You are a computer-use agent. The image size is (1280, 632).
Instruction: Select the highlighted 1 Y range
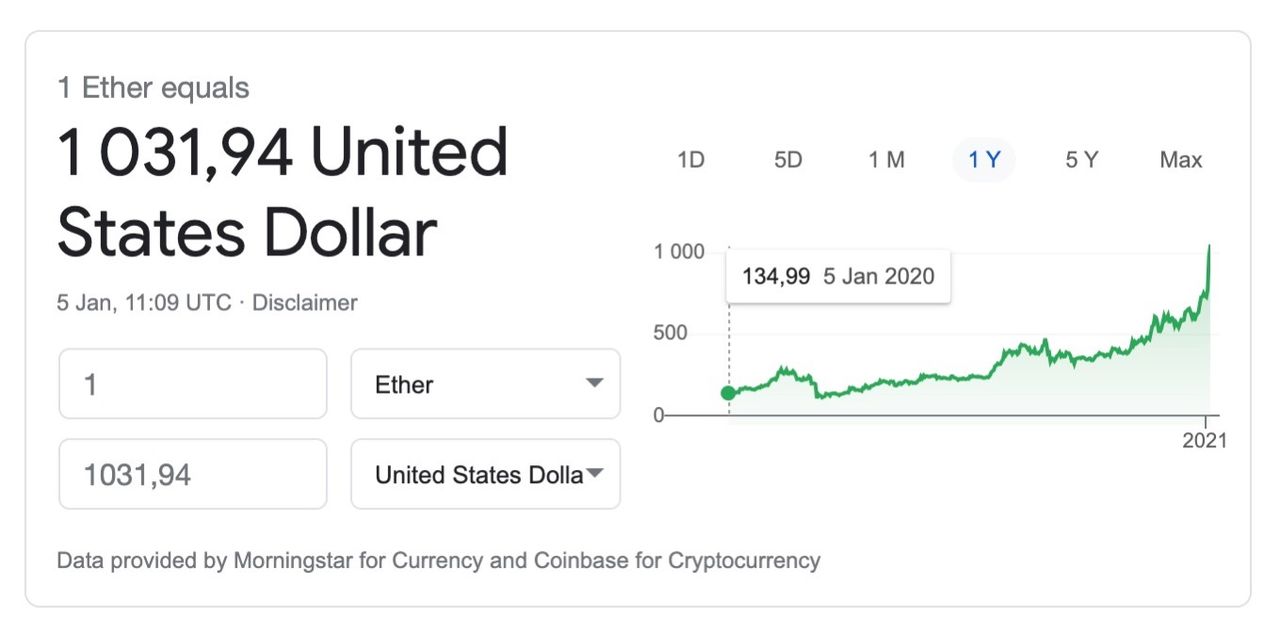click(984, 160)
